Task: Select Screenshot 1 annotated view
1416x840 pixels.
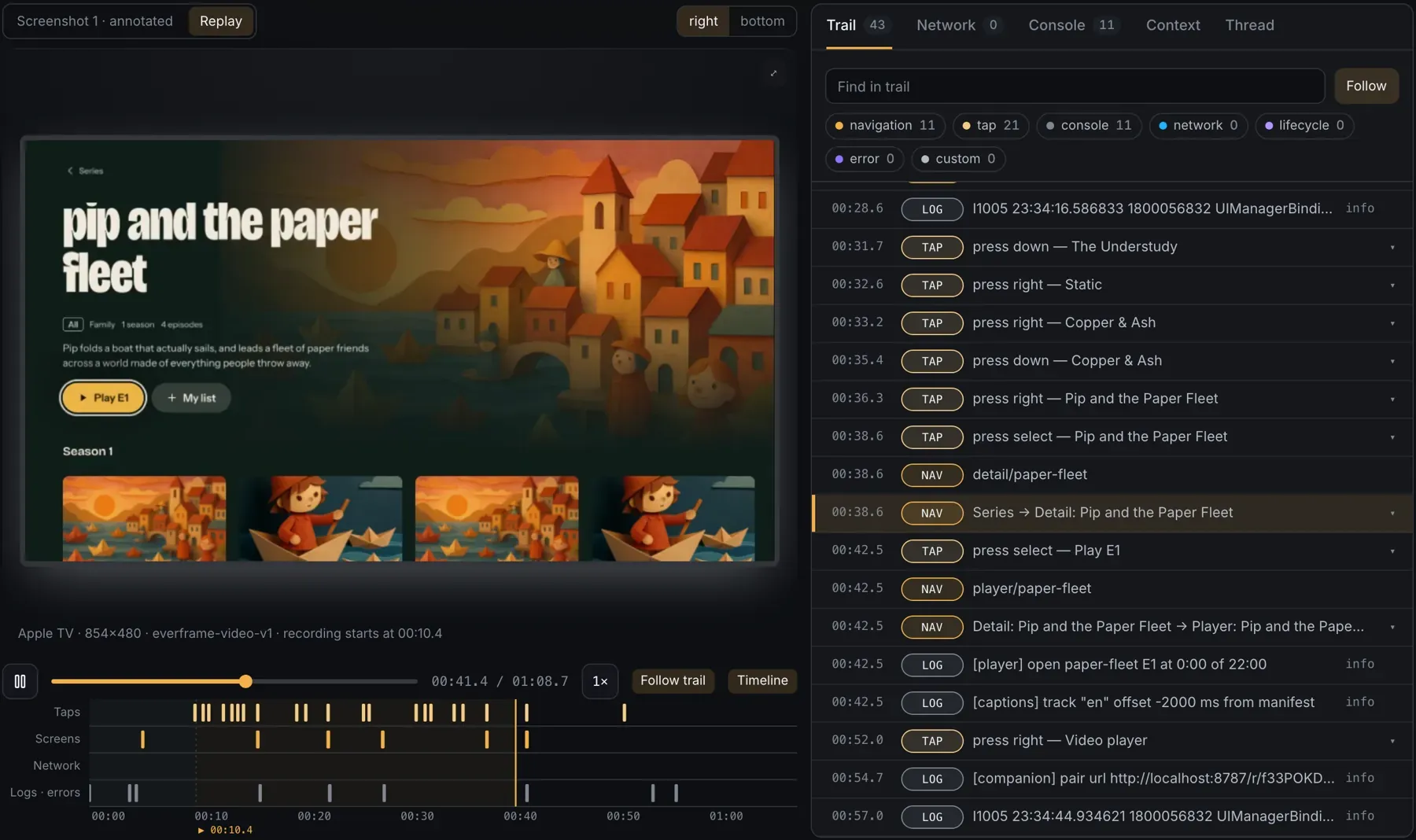Action: point(95,21)
